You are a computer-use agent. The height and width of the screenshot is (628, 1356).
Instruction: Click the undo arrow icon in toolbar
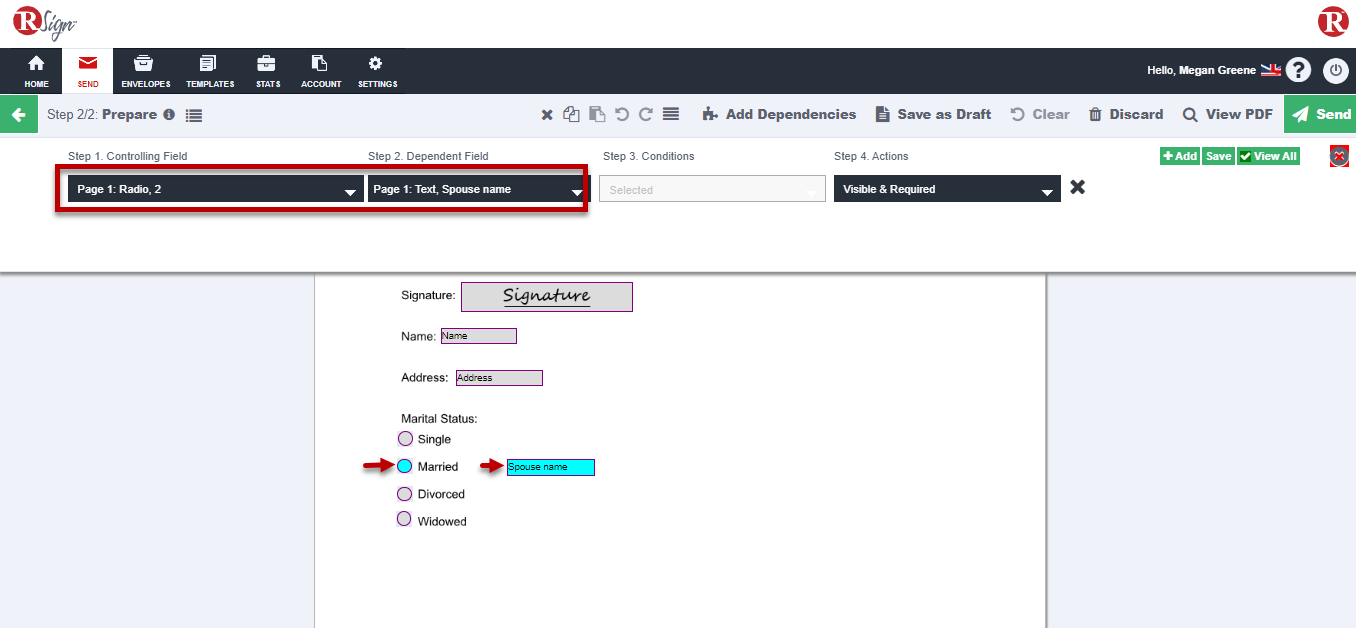tap(622, 115)
